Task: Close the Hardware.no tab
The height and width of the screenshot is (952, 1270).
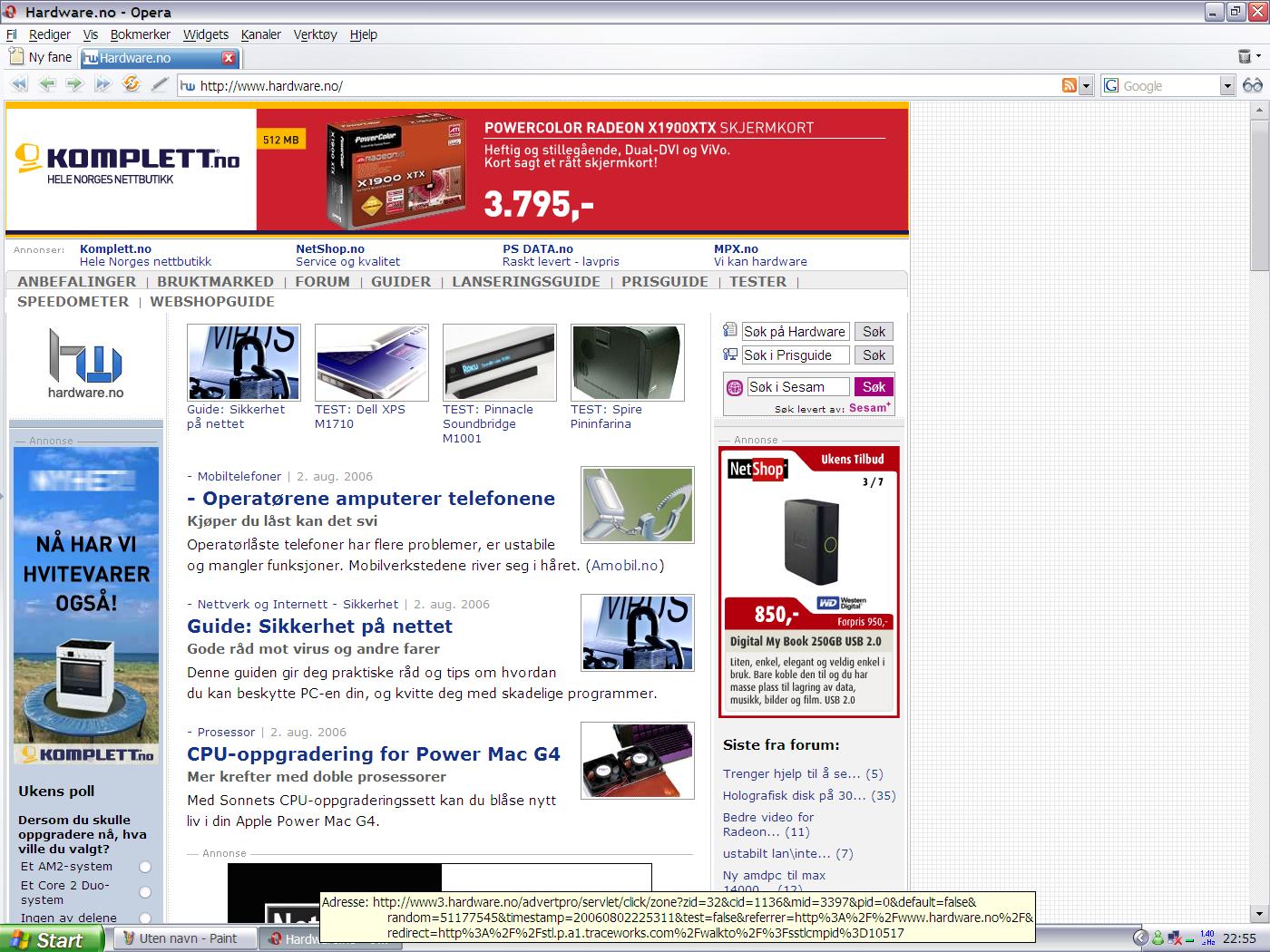Action: pyautogui.click(x=229, y=58)
